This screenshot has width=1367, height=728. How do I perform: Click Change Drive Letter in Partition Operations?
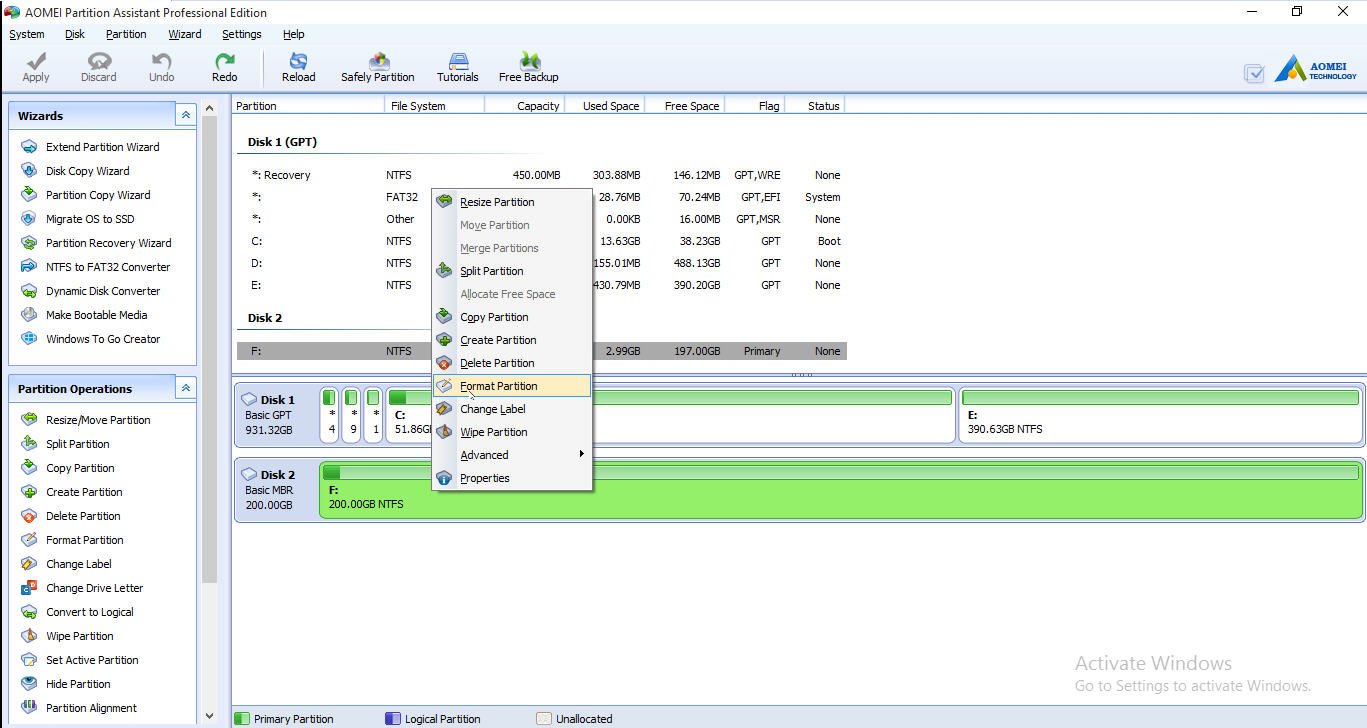(x=94, y=588)
